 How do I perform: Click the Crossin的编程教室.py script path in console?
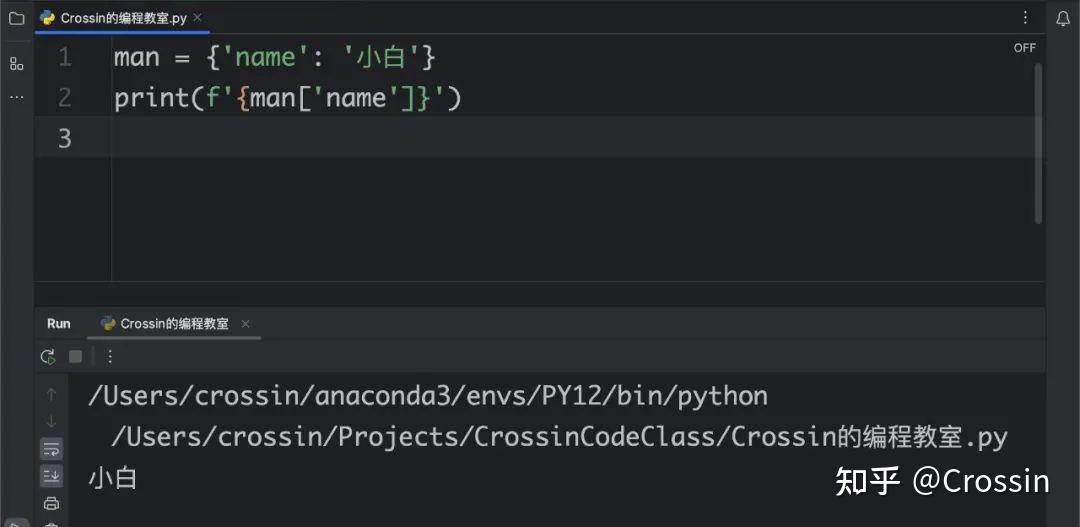click(559, 437)
